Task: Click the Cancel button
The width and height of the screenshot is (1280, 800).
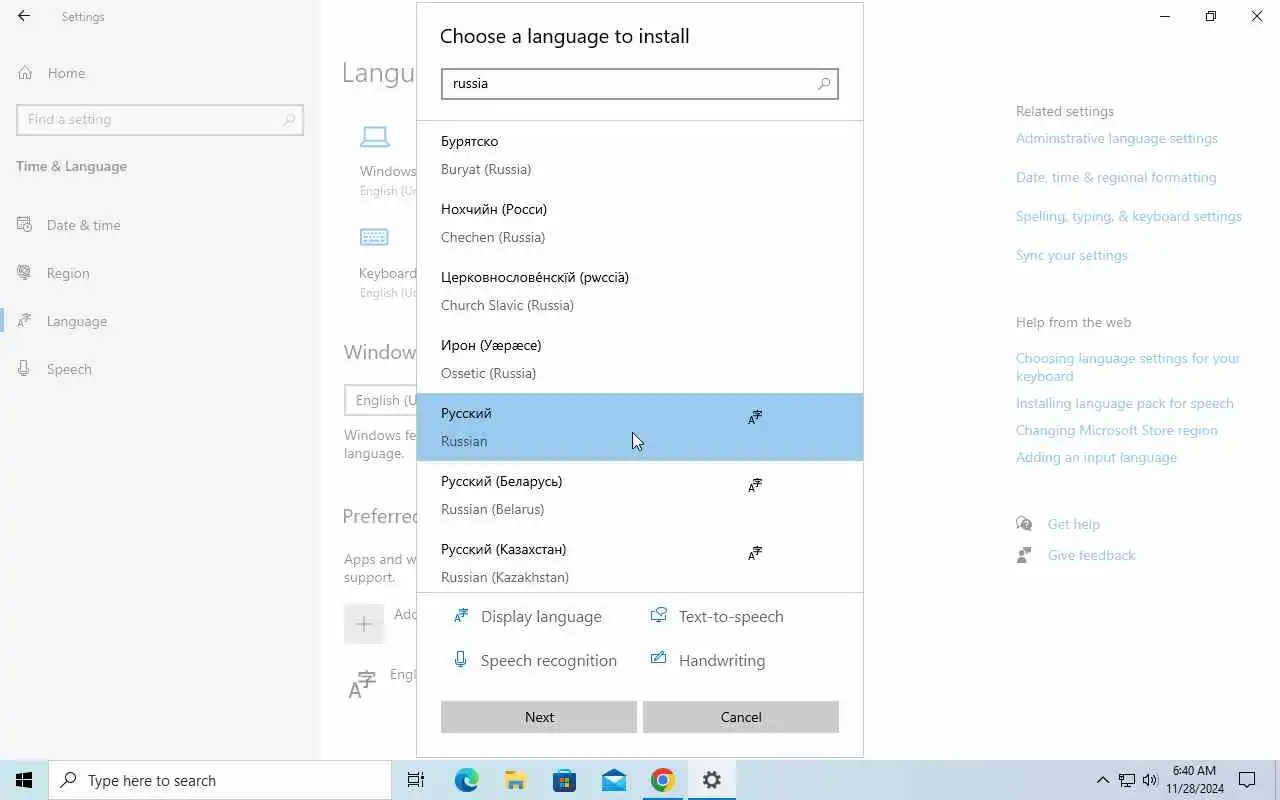Action: coord(741,717)
